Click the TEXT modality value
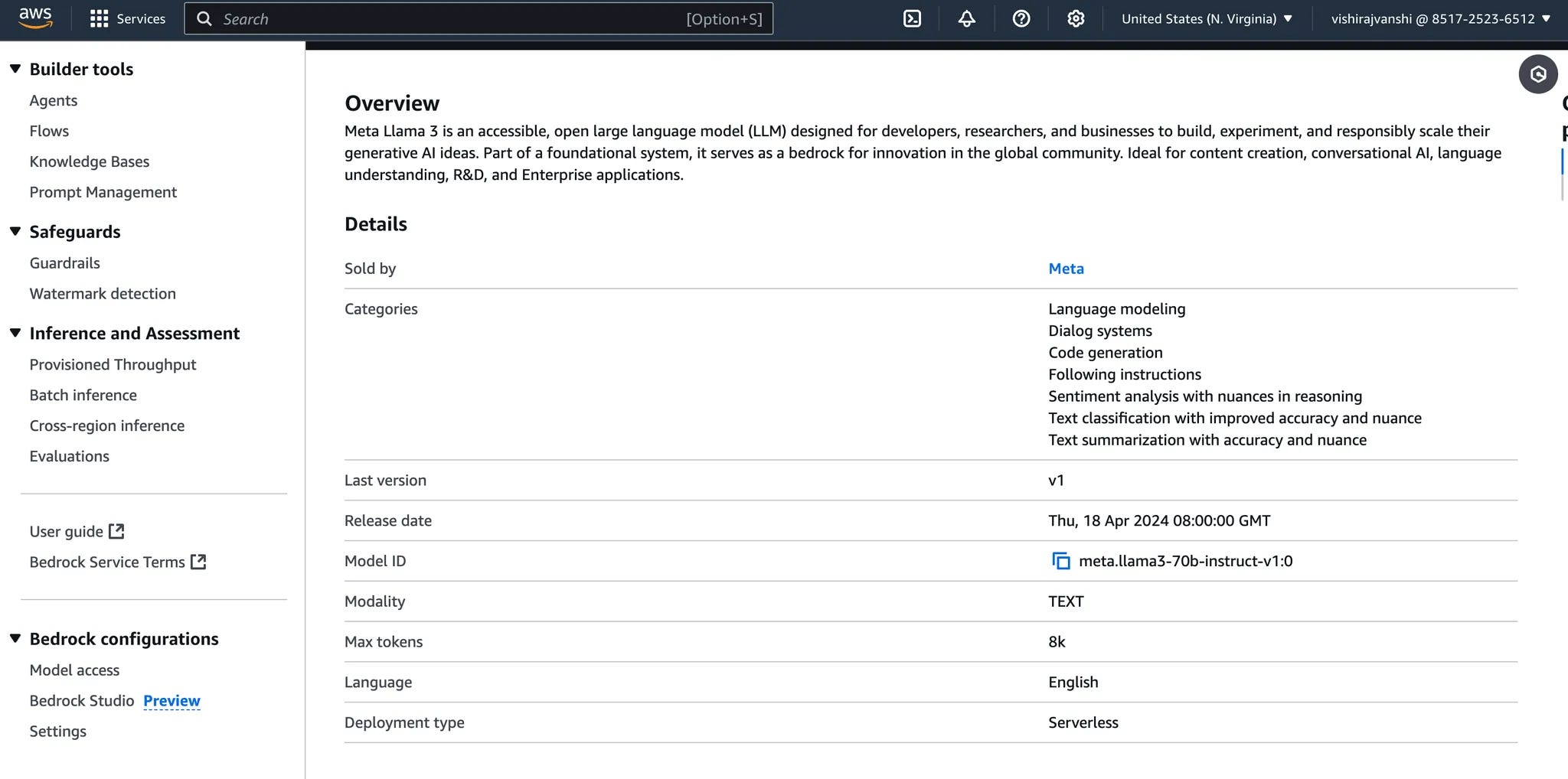The height and width of the screenshot is (779, 1568). pyautogui.click(x=1066, y=601)
